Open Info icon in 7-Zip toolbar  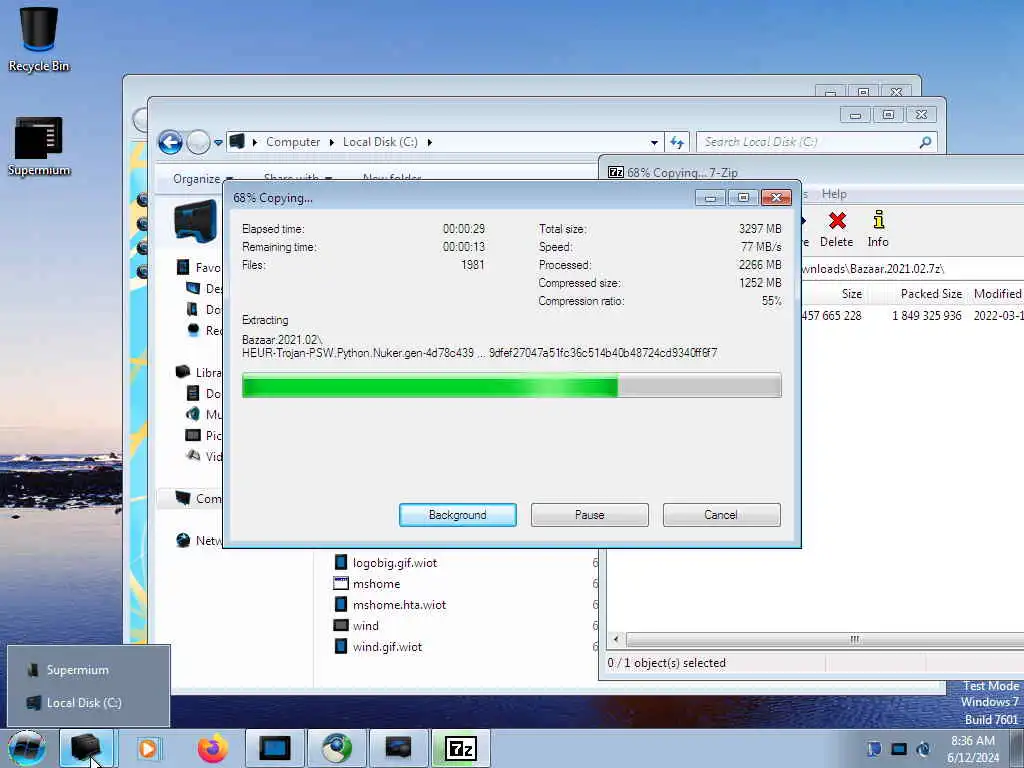pos(878,229)
